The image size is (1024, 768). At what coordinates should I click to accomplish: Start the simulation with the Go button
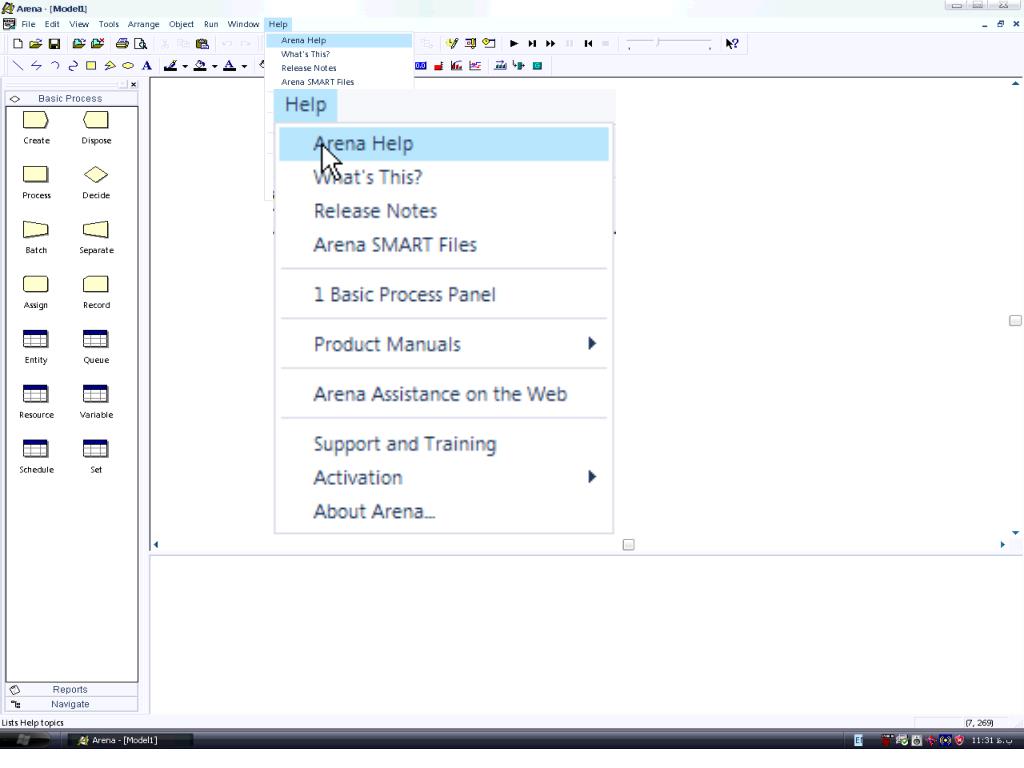(513, 44)
